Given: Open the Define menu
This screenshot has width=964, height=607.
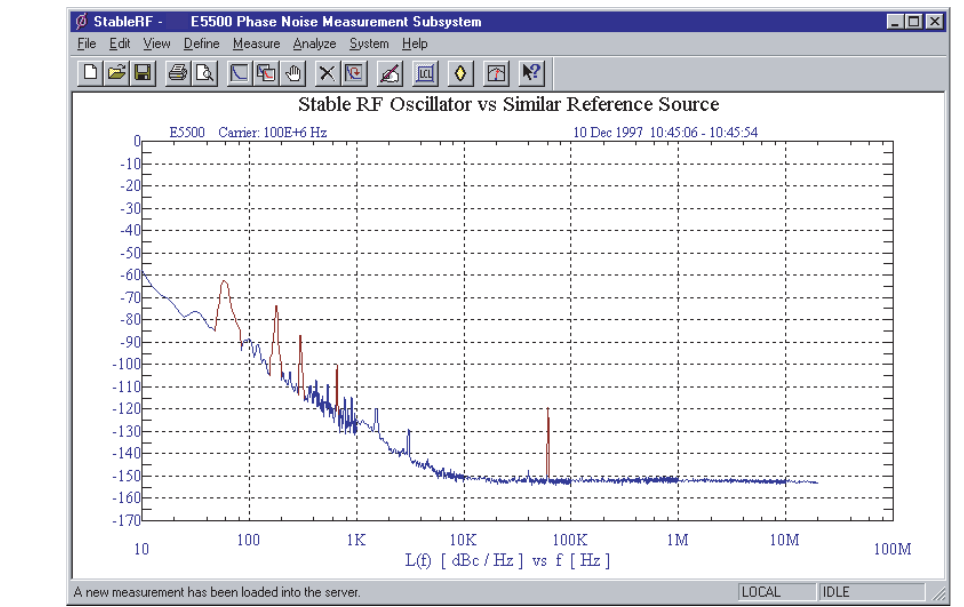Looking at the screenshot, I should 201,44.
